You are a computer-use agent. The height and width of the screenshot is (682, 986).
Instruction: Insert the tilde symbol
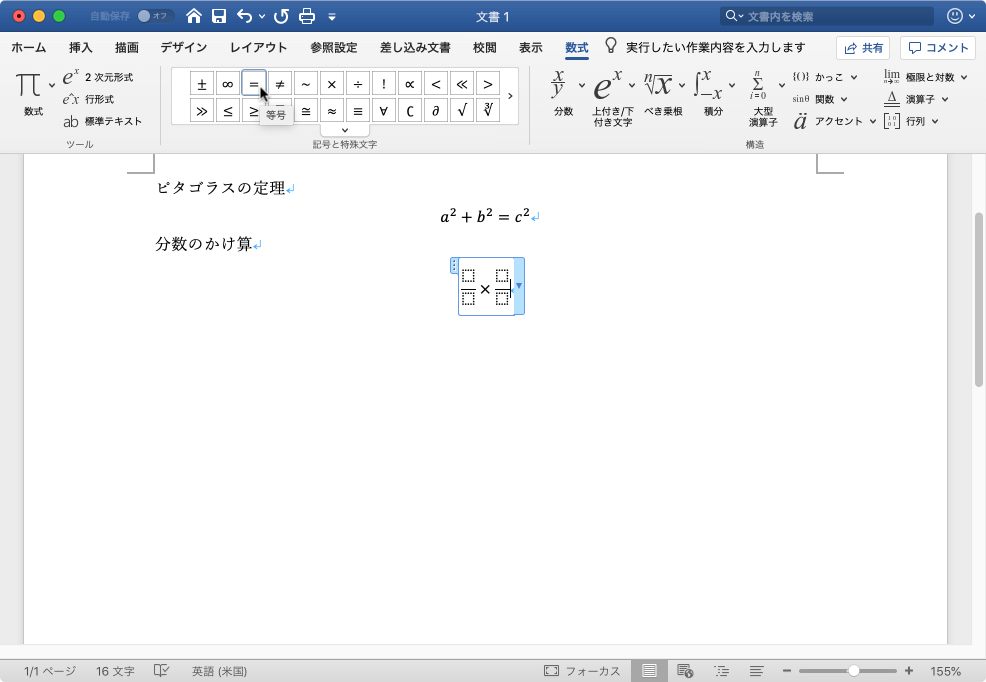(x=306, y=84)
